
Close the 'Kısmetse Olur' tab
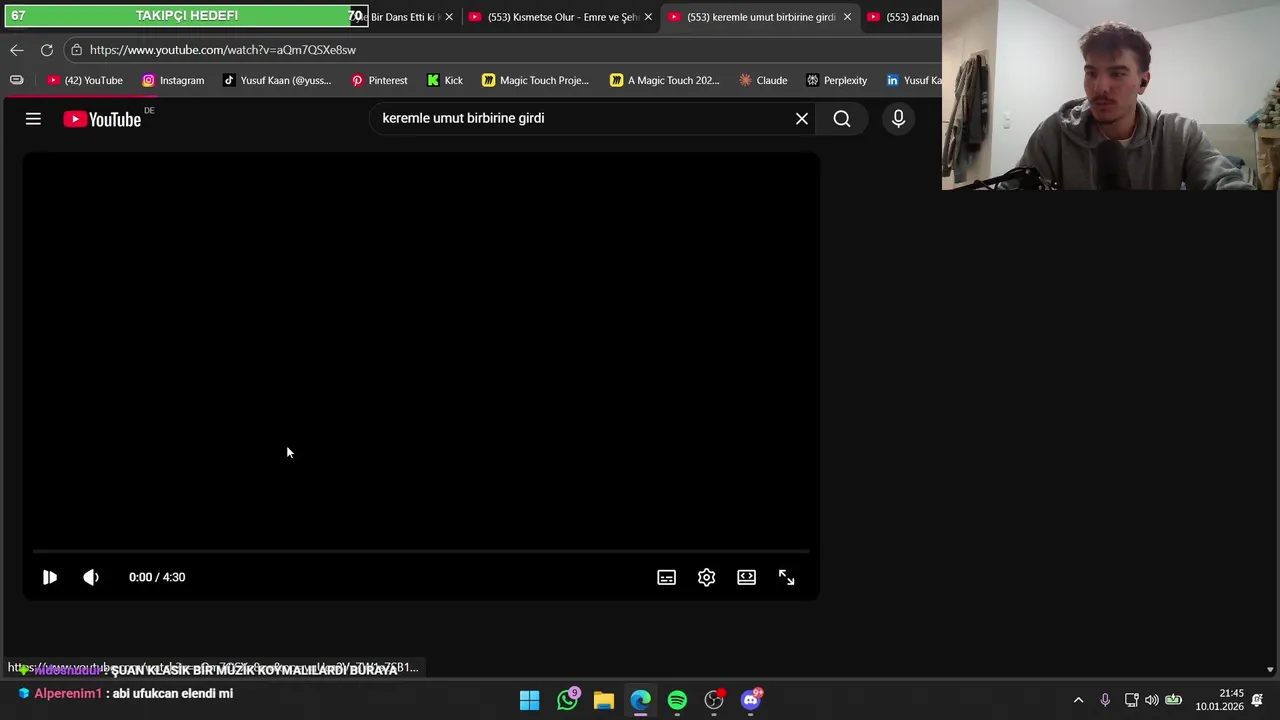[648, 17]
